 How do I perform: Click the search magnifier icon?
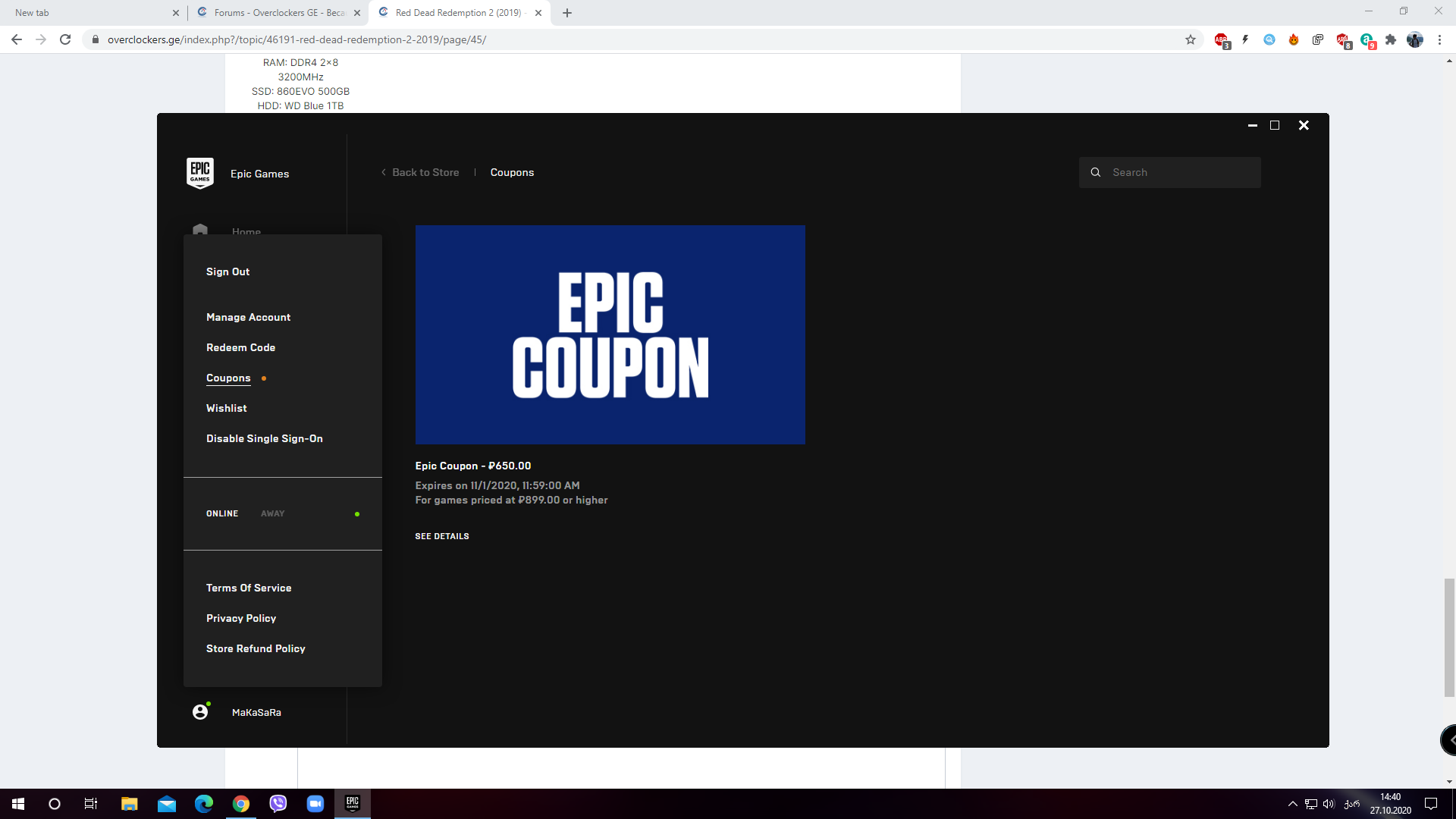1095,172
